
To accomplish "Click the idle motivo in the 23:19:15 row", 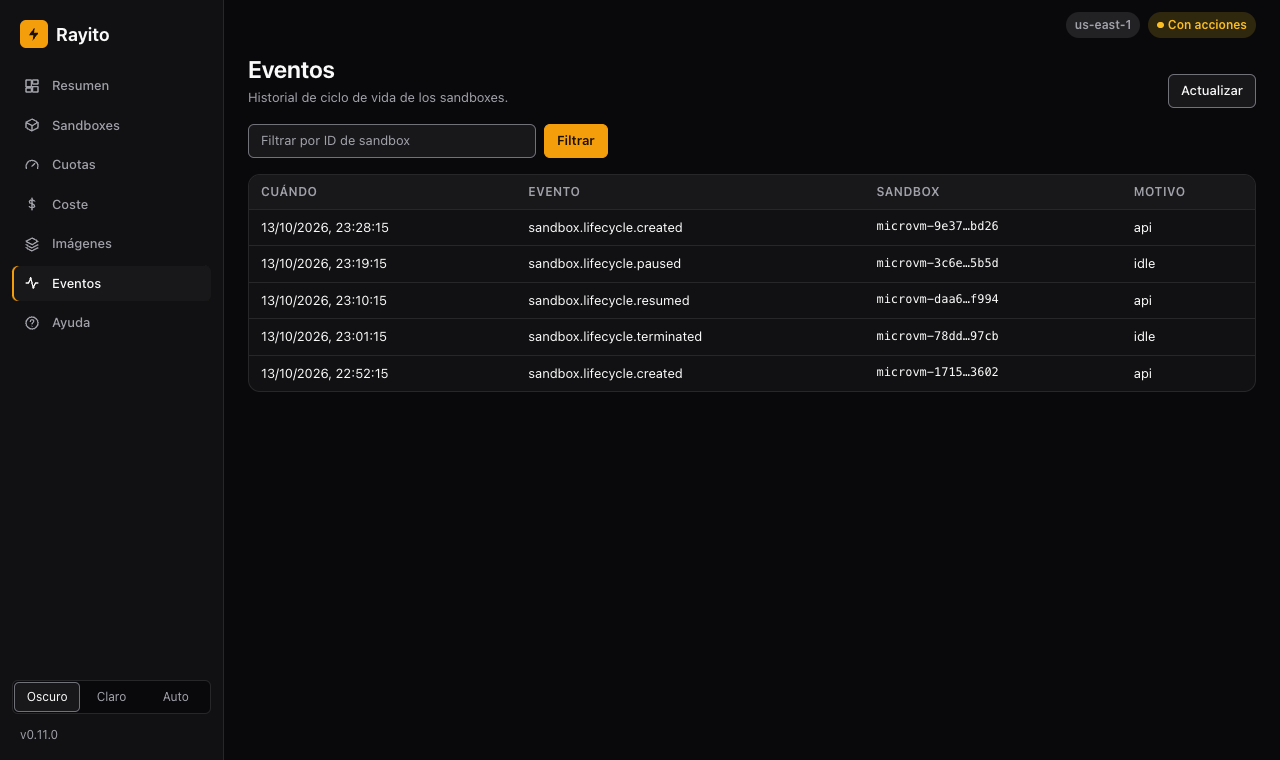I will (x=1144, y=264).
